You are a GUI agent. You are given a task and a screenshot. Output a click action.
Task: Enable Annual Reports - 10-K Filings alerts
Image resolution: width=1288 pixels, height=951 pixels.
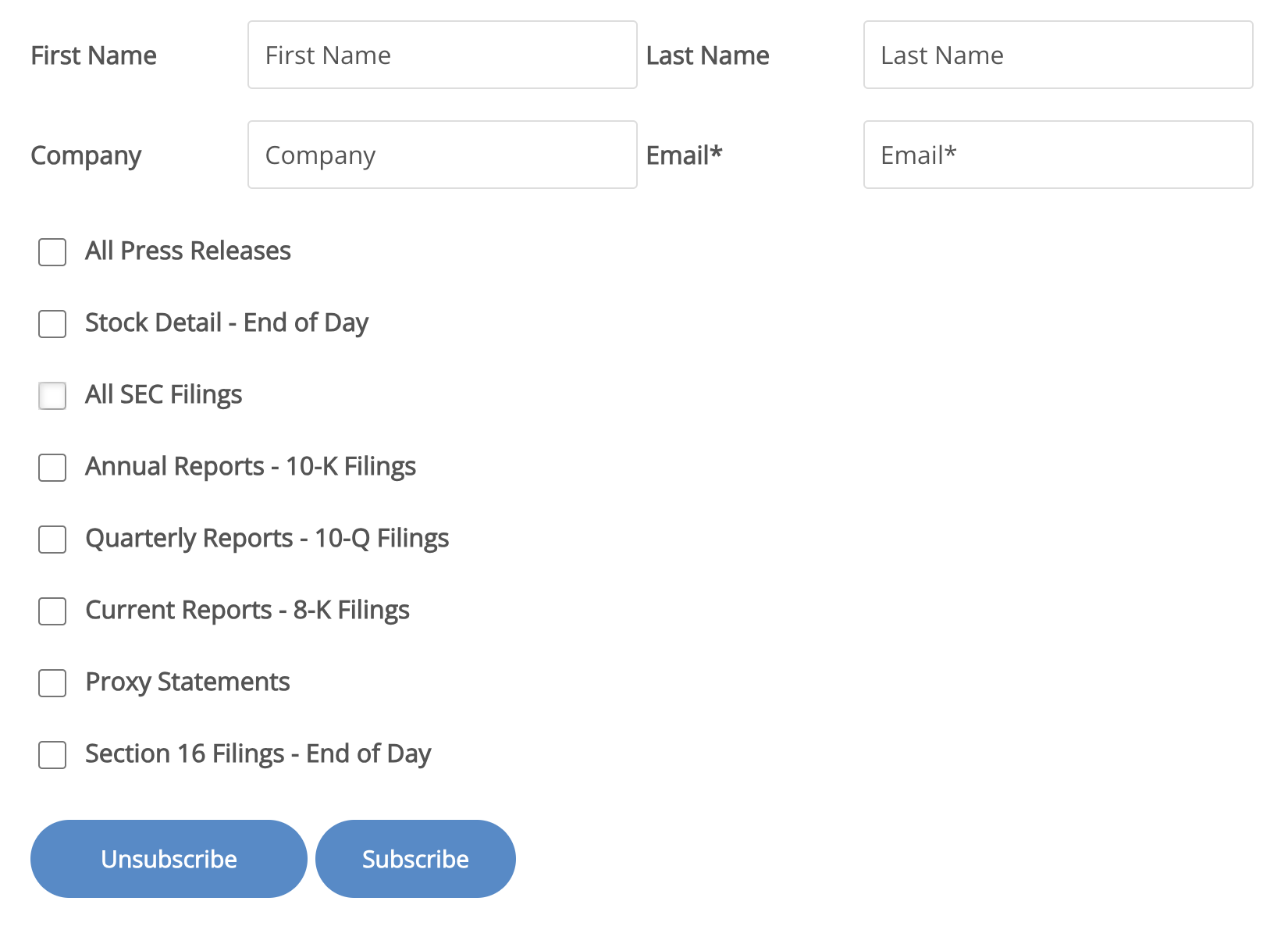click(52, 468)
